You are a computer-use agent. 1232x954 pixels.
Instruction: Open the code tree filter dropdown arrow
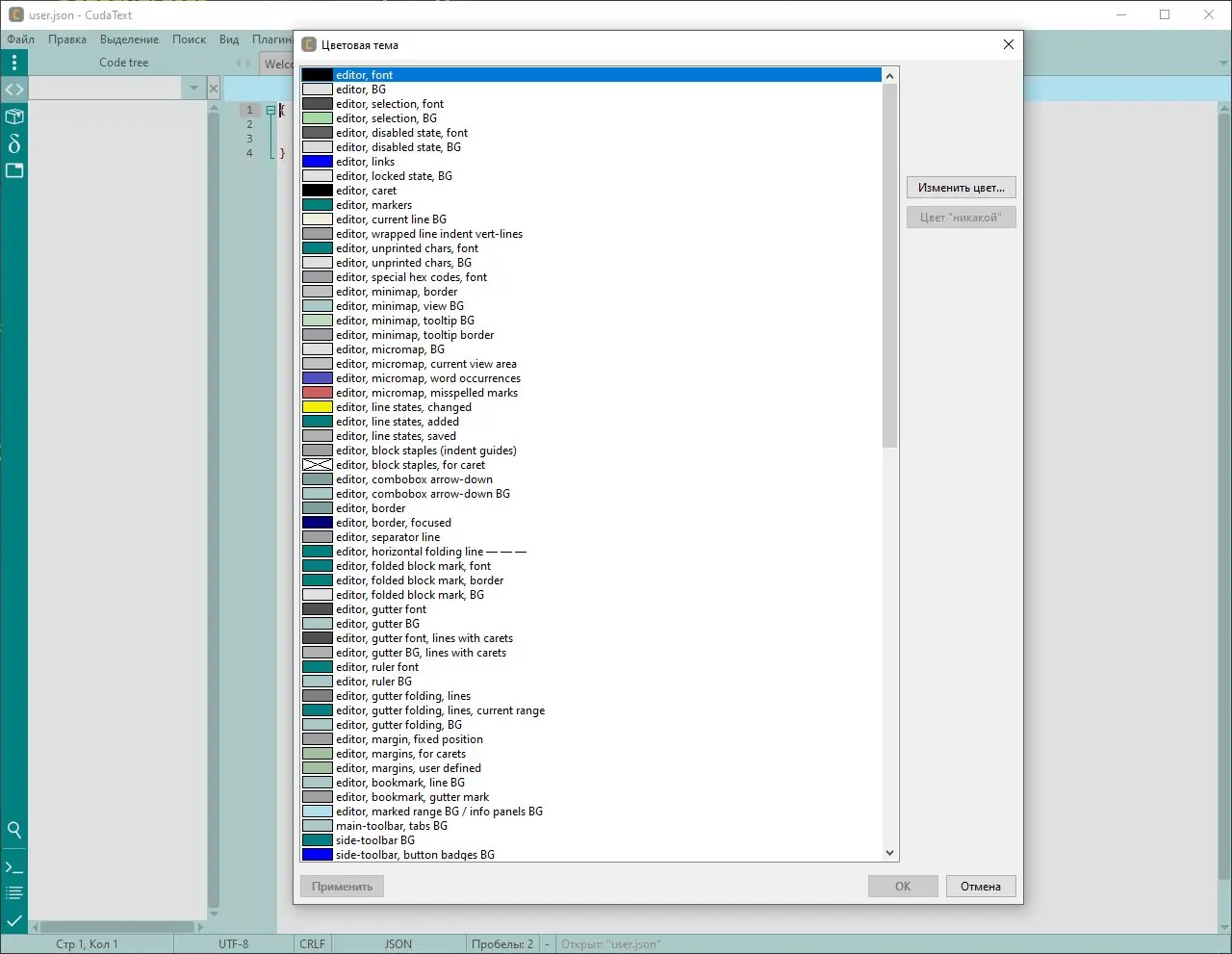tap(193, 89)
